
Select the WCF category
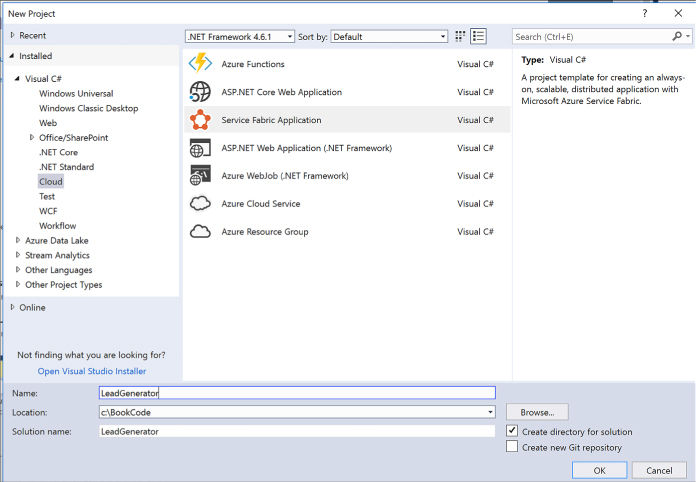pyautogui.click(x=48, y=211)
